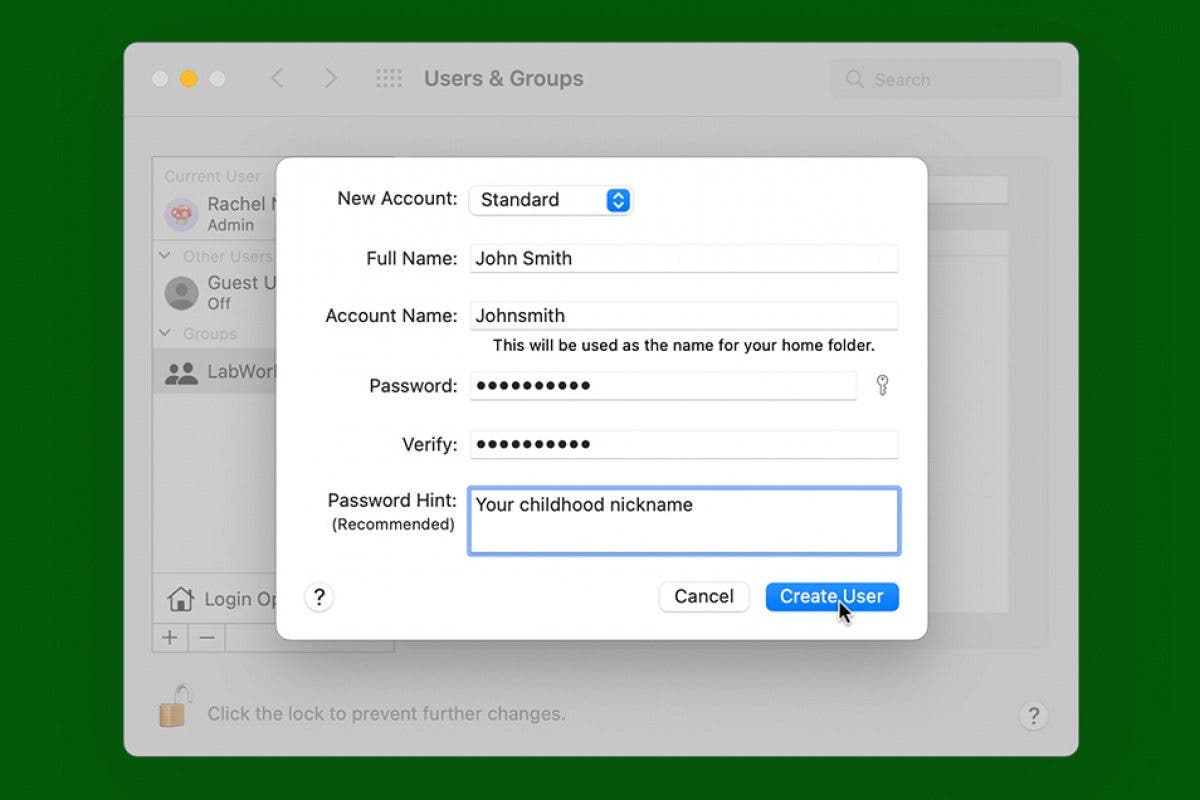This screenshot has height=800, width=1200.
Task: Open the New Account type dropdown
Action: click(x=551, y=200)
